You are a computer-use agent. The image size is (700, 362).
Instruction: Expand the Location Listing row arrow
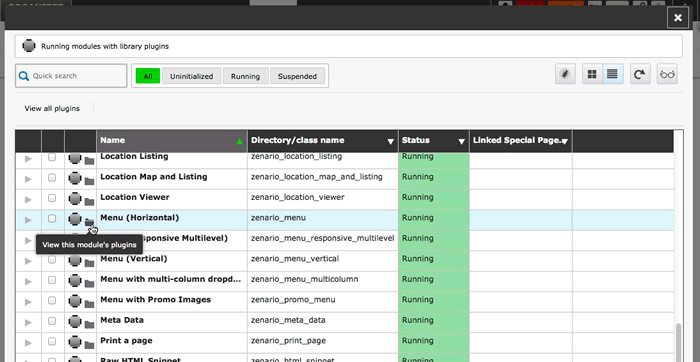point(28,158)
